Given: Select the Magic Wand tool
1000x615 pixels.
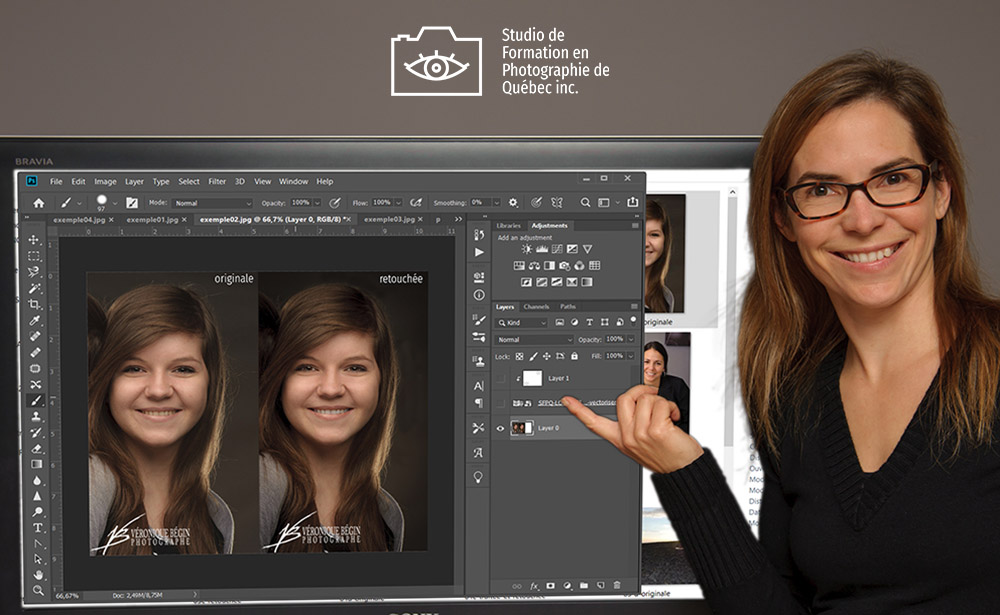Looking at the screenshot, I should coord(34,288).
